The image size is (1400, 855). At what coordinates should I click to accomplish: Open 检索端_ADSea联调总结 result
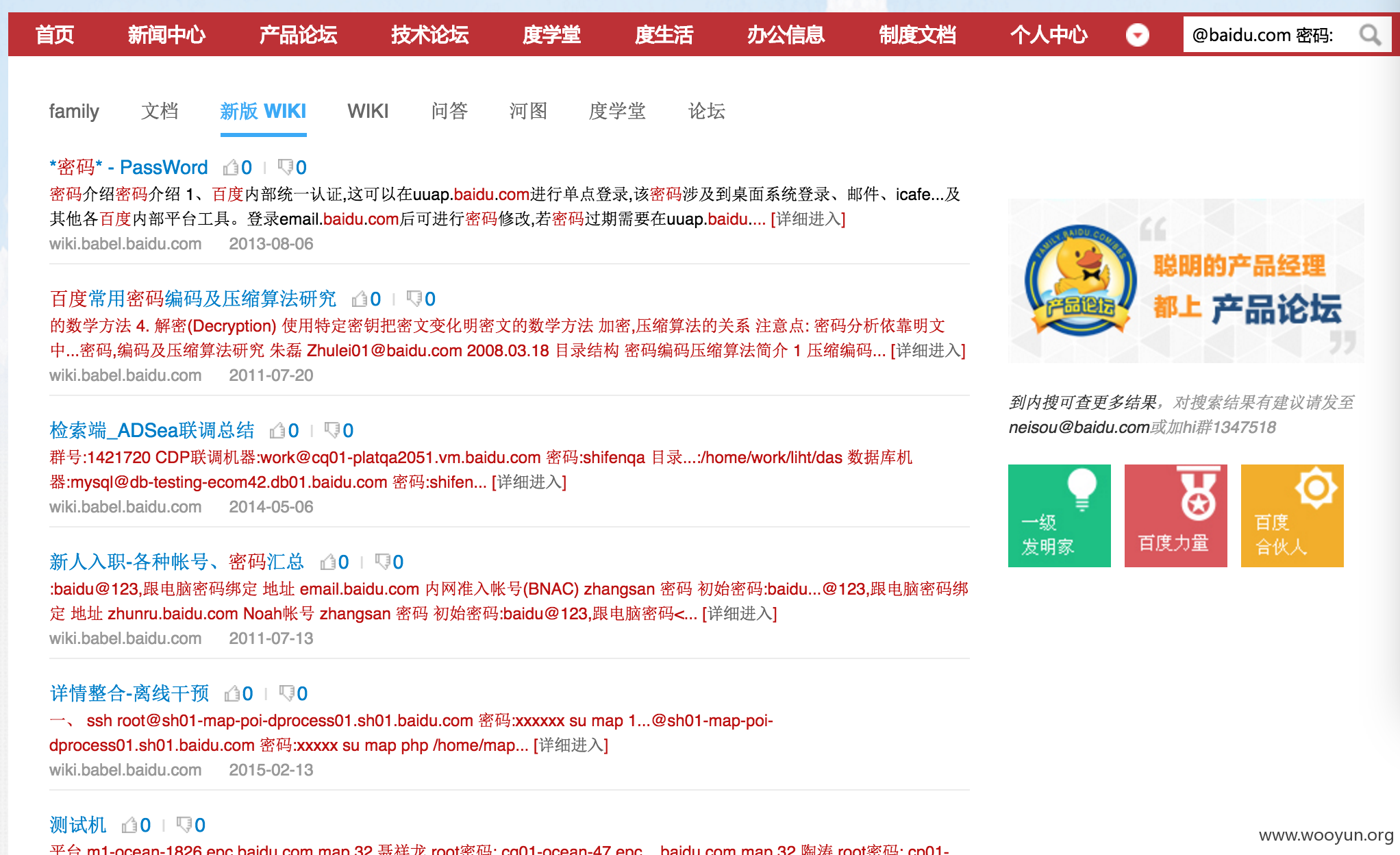[151, 430]
